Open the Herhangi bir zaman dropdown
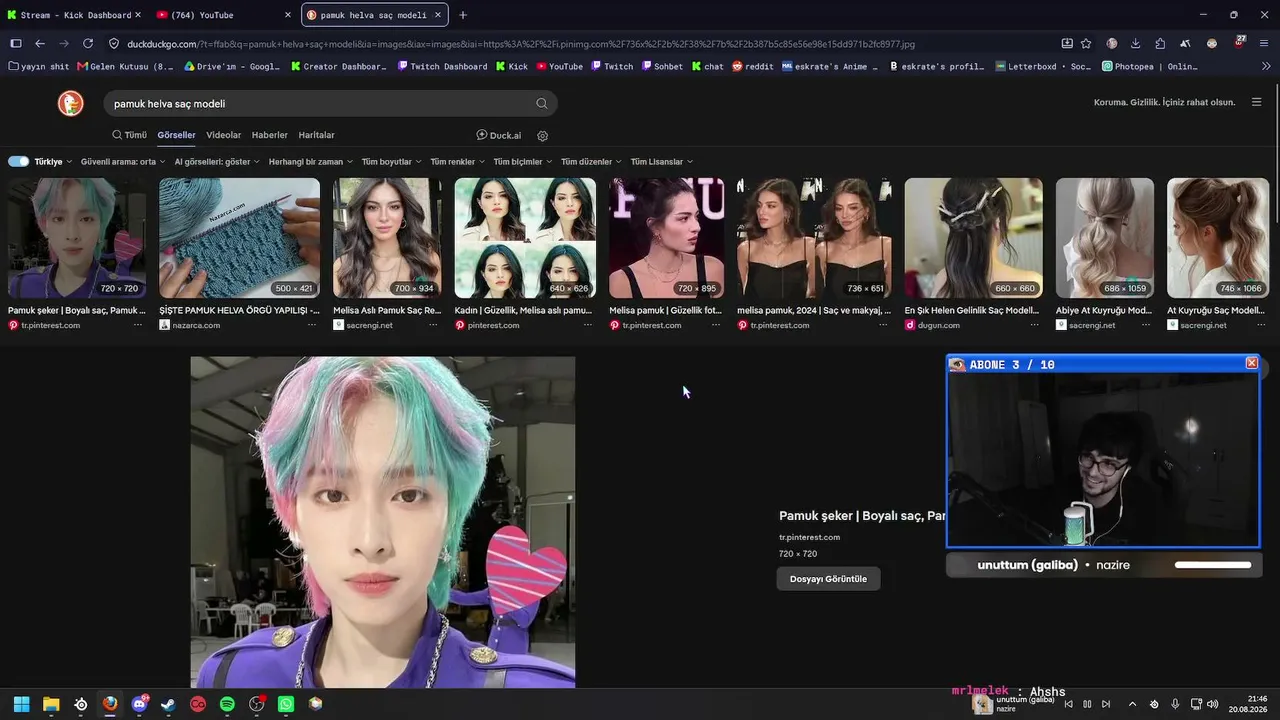This screenshot has height=720, width=1280. tap(310, 162)
